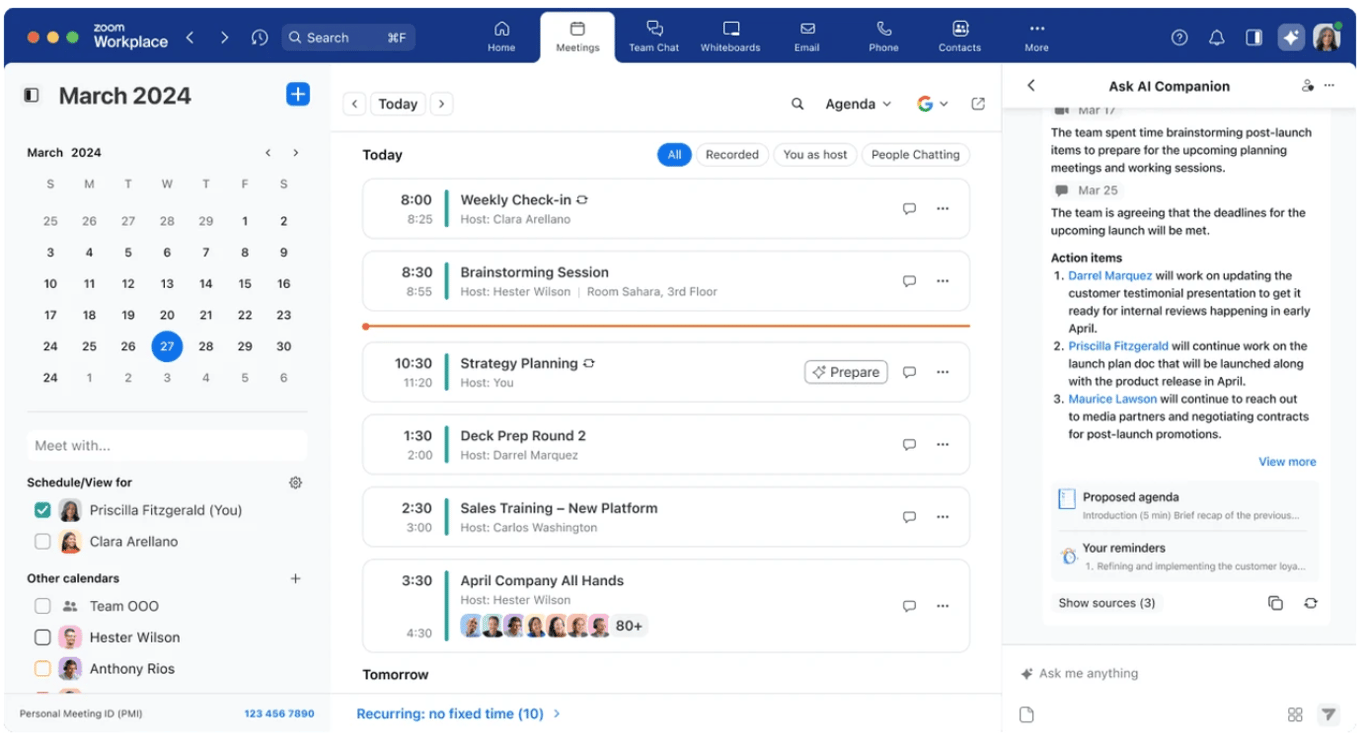Open the More menu in top bar
Image resolution: width=1366 pixels, height=748 pixels.
coord(1037,37)
